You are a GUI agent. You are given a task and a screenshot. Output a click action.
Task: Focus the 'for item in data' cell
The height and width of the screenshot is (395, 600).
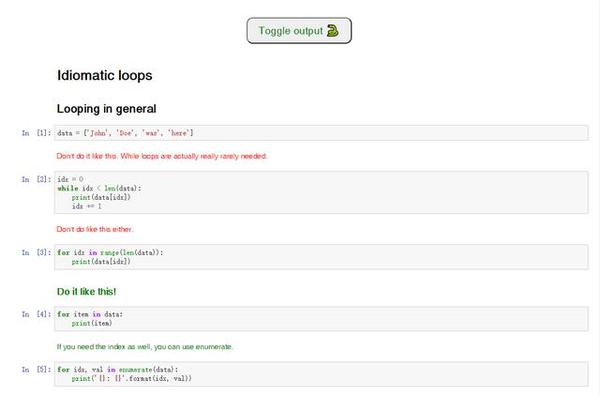pyautogui.click(x=321, y=318)
